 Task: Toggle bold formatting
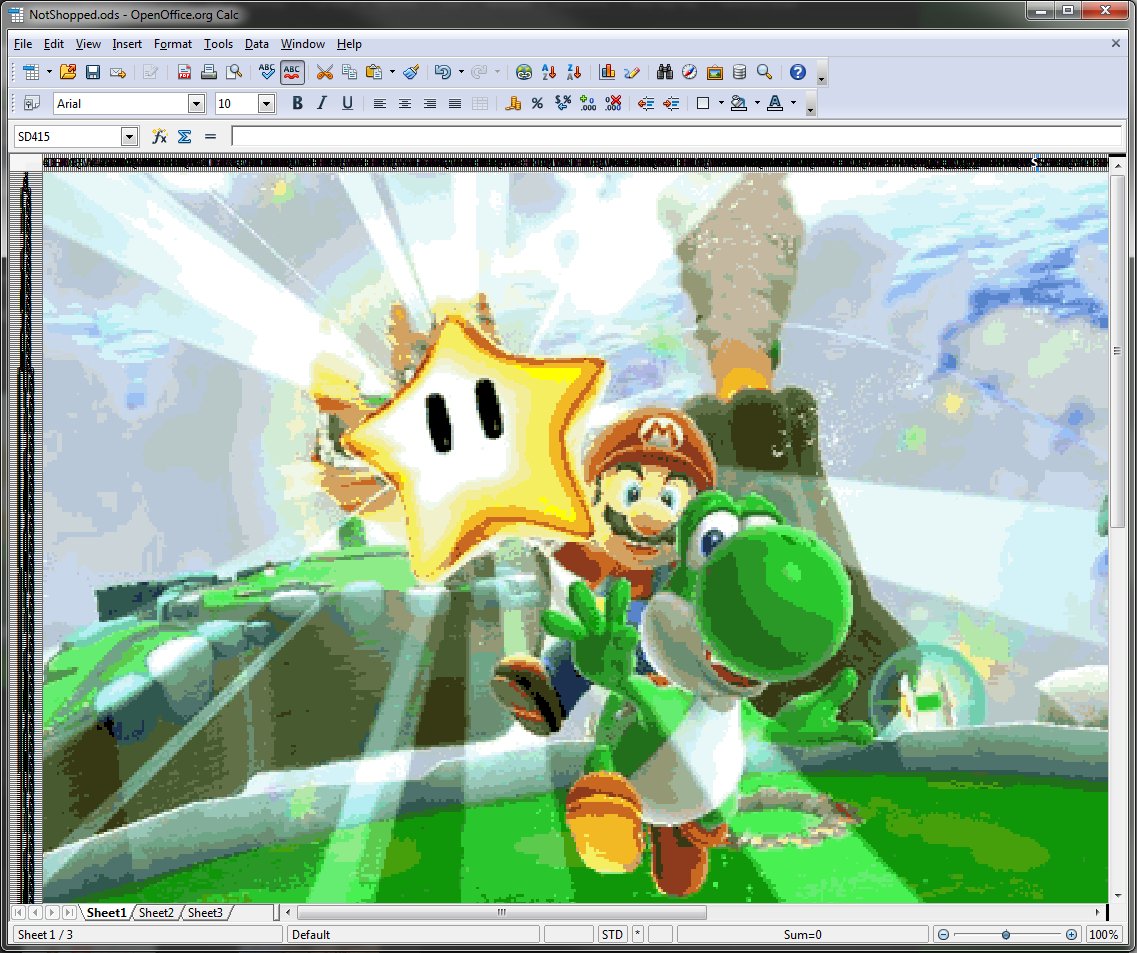297,103
